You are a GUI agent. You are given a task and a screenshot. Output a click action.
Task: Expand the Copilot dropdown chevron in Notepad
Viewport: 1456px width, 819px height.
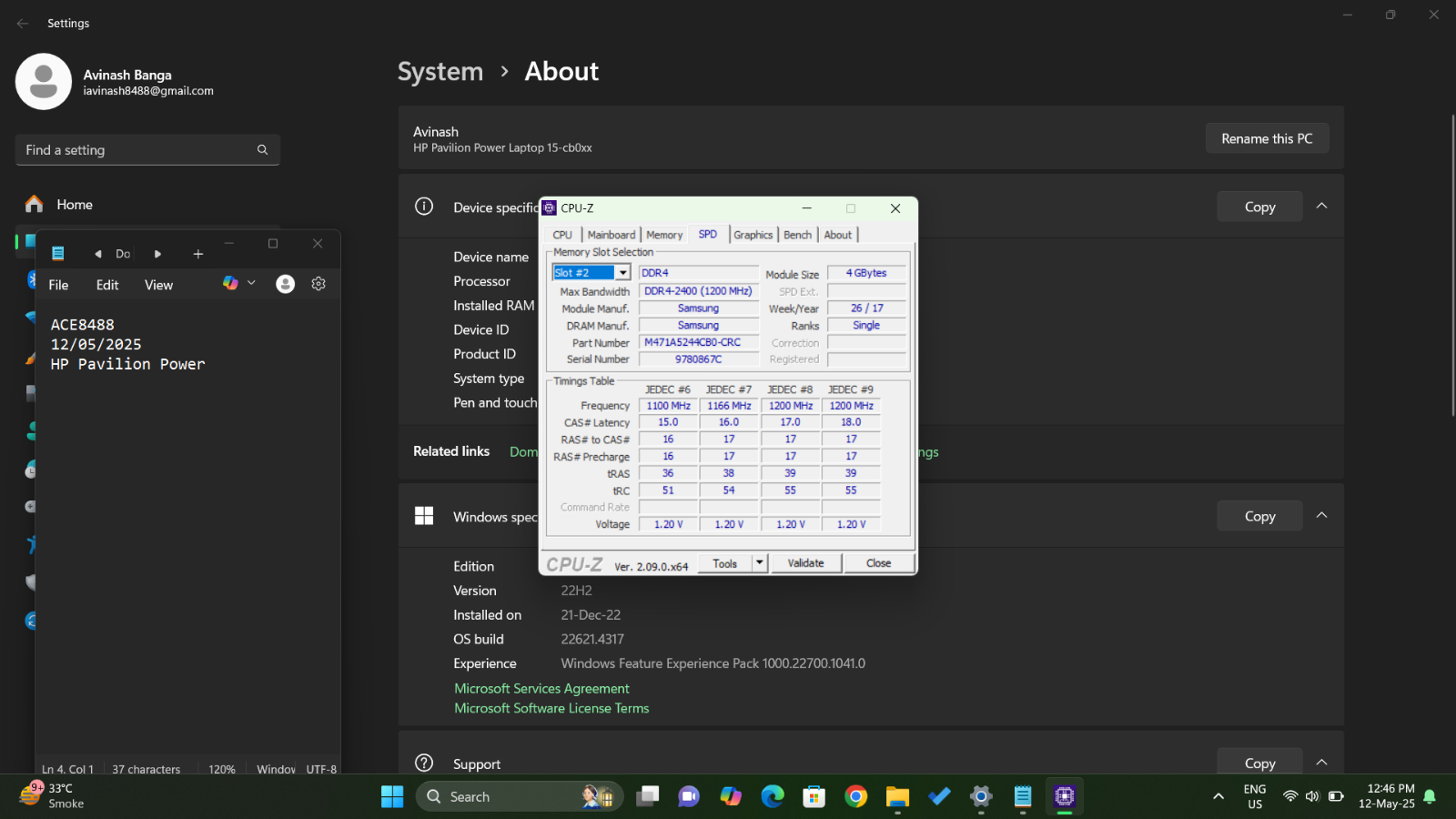pyautogui.click(x=251, y=283)
